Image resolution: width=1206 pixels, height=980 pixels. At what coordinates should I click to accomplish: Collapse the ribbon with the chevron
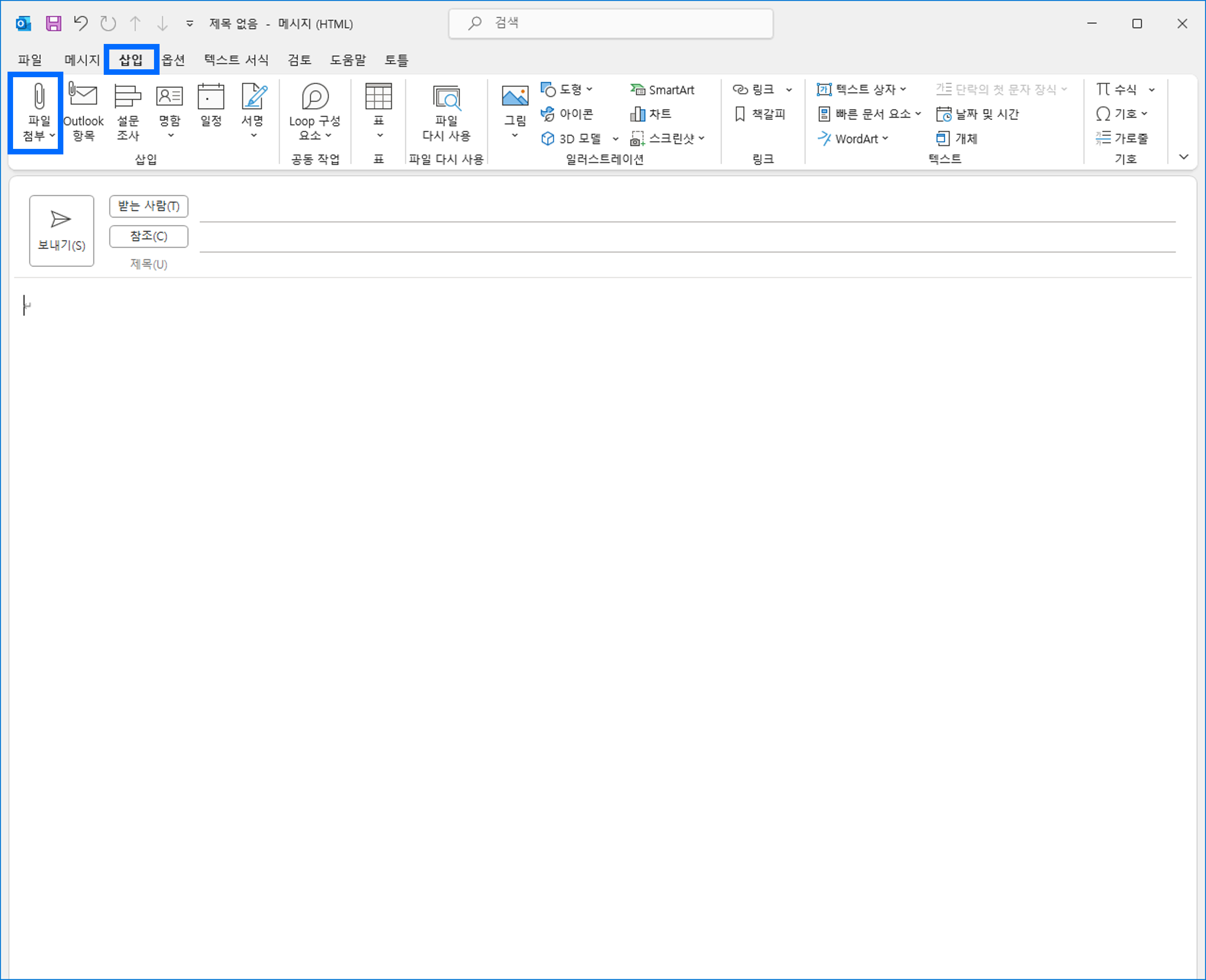(x=1184, y=157)
